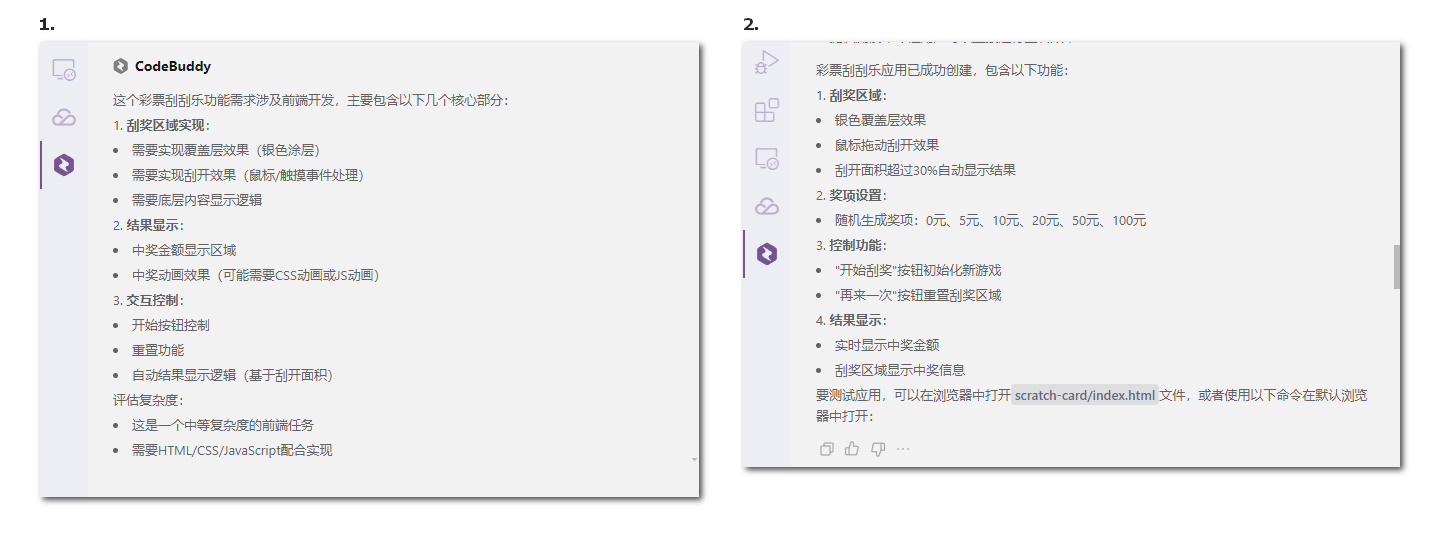The height and width of the screenshot is (538, 1441).
Task: Click the line '随机生成奖项：0元、5元、10元…'
Action: point(990,220)
